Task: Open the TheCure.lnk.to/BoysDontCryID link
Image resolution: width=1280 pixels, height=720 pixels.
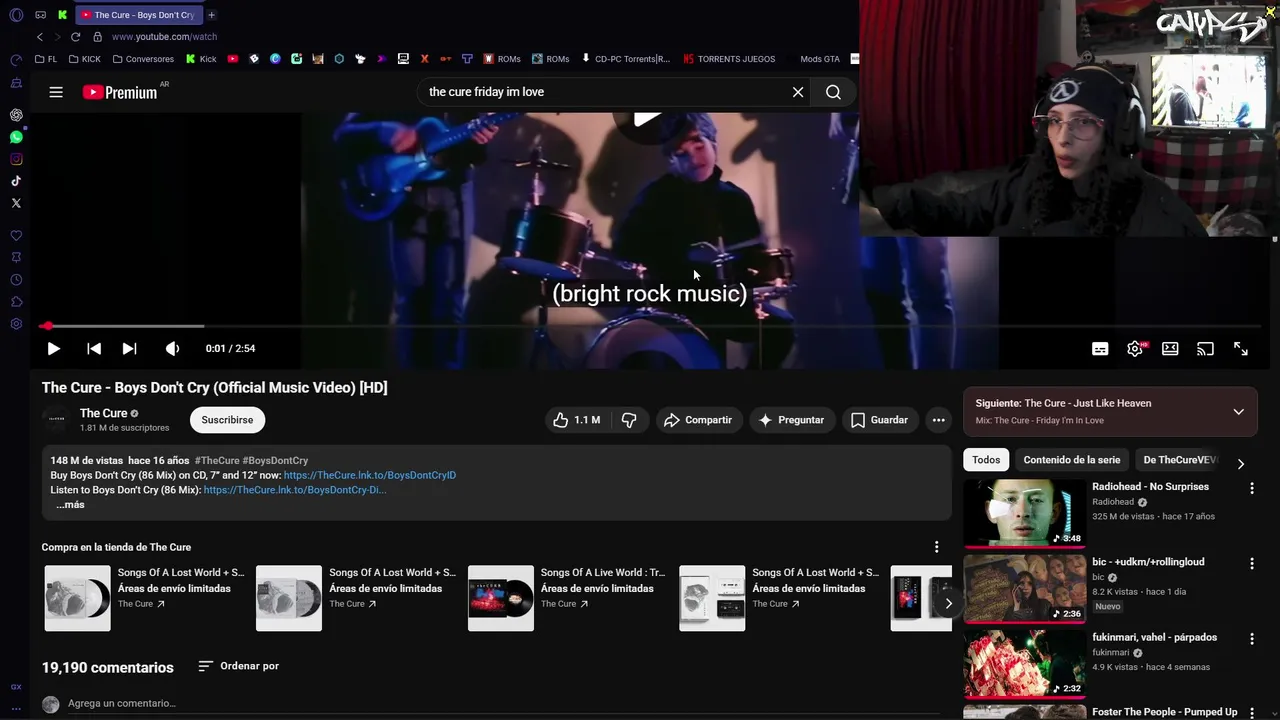Action: tap(369, 475)
